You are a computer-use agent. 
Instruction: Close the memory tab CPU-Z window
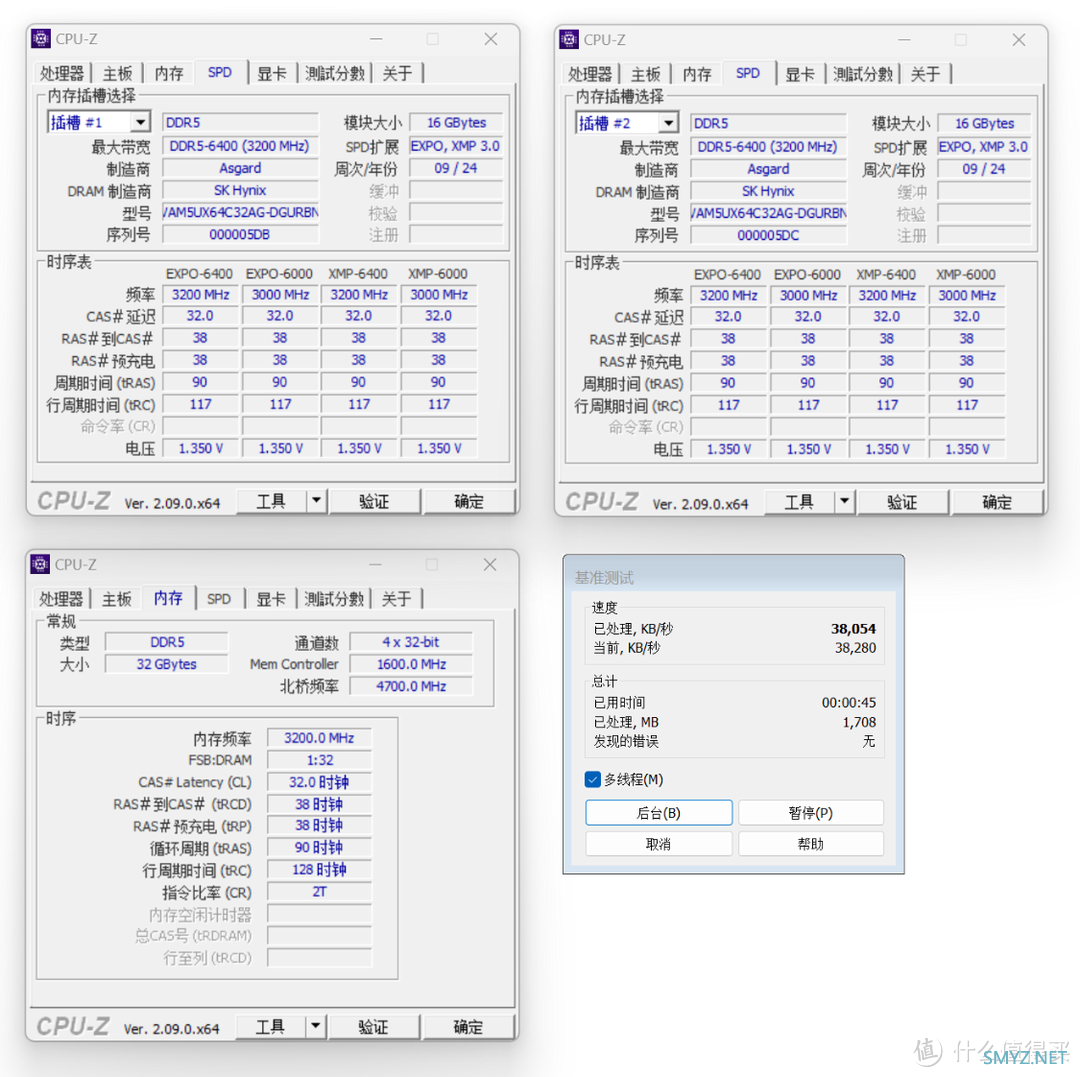(x=490, y=565)
